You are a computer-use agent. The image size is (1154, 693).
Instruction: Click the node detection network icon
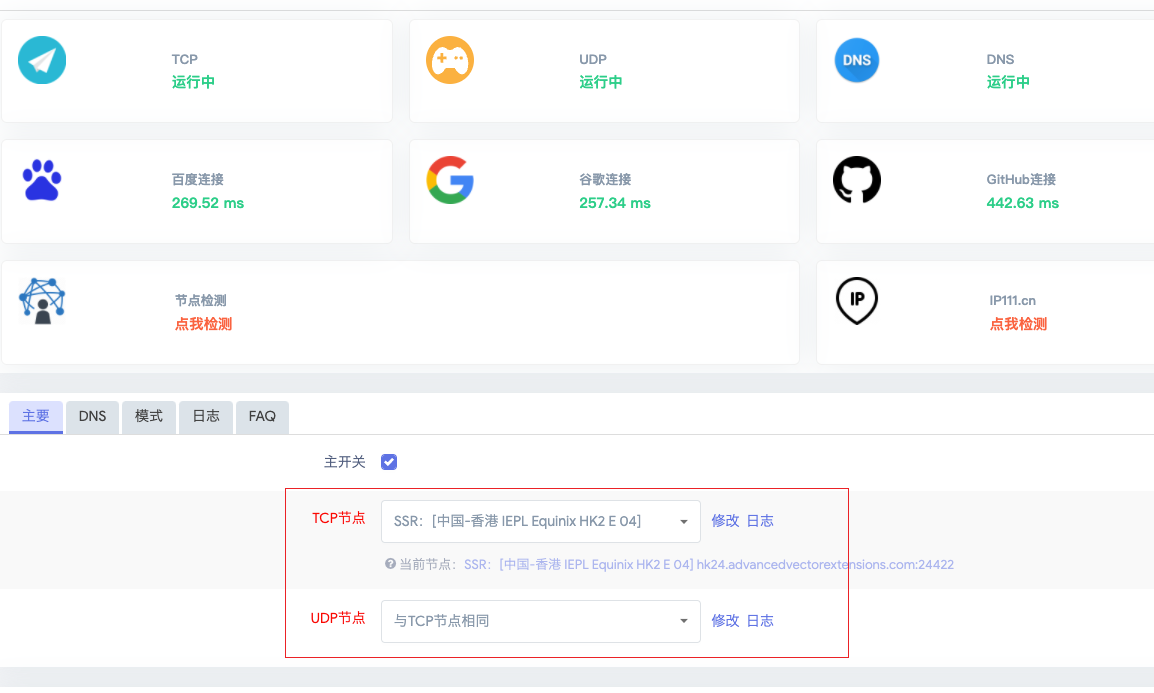point(42,301)
